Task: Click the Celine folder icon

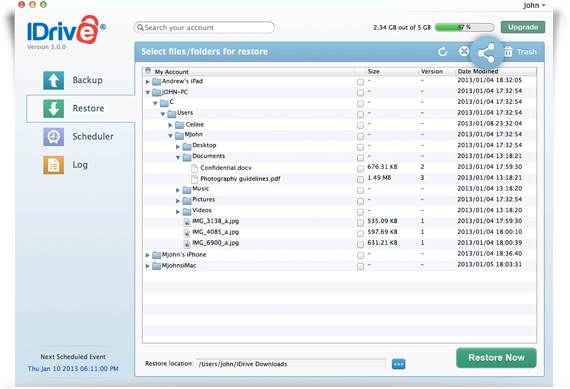Action: point(179,125)
